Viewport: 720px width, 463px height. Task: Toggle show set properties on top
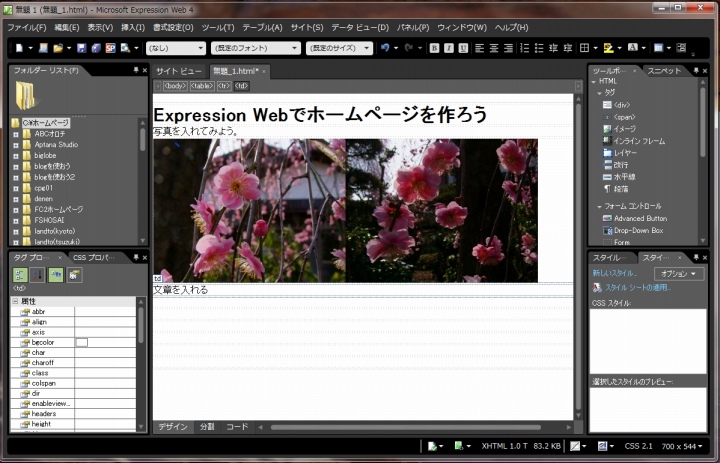(56, 275)
